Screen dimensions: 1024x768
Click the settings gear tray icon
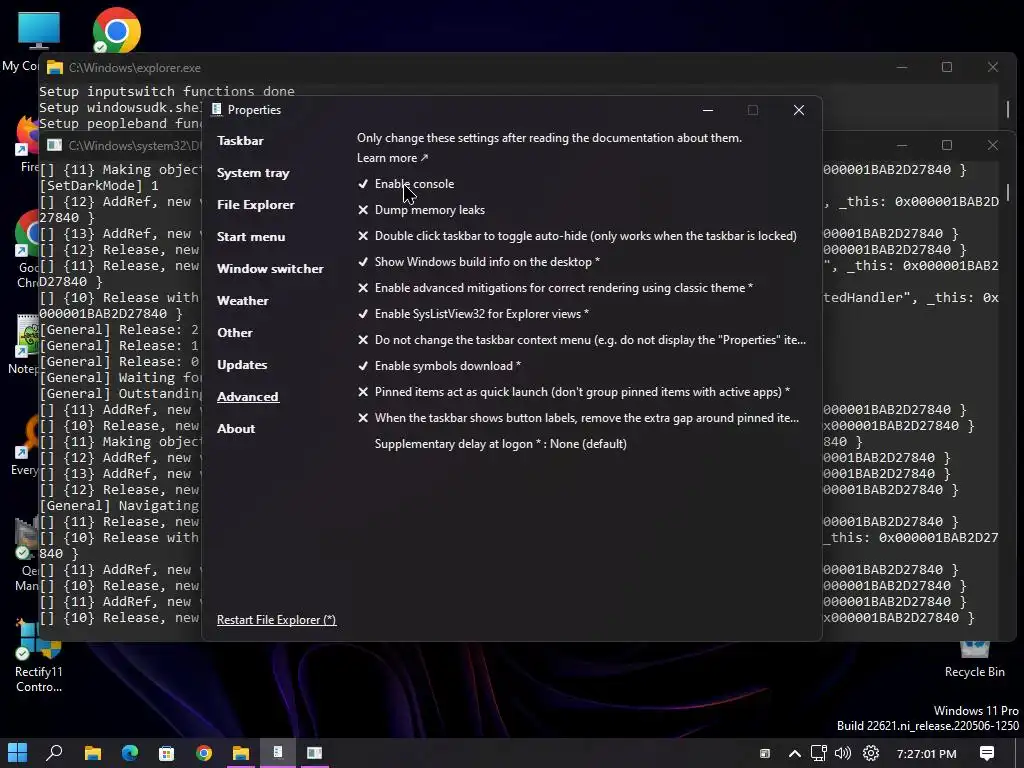click(x=871, y=754)
